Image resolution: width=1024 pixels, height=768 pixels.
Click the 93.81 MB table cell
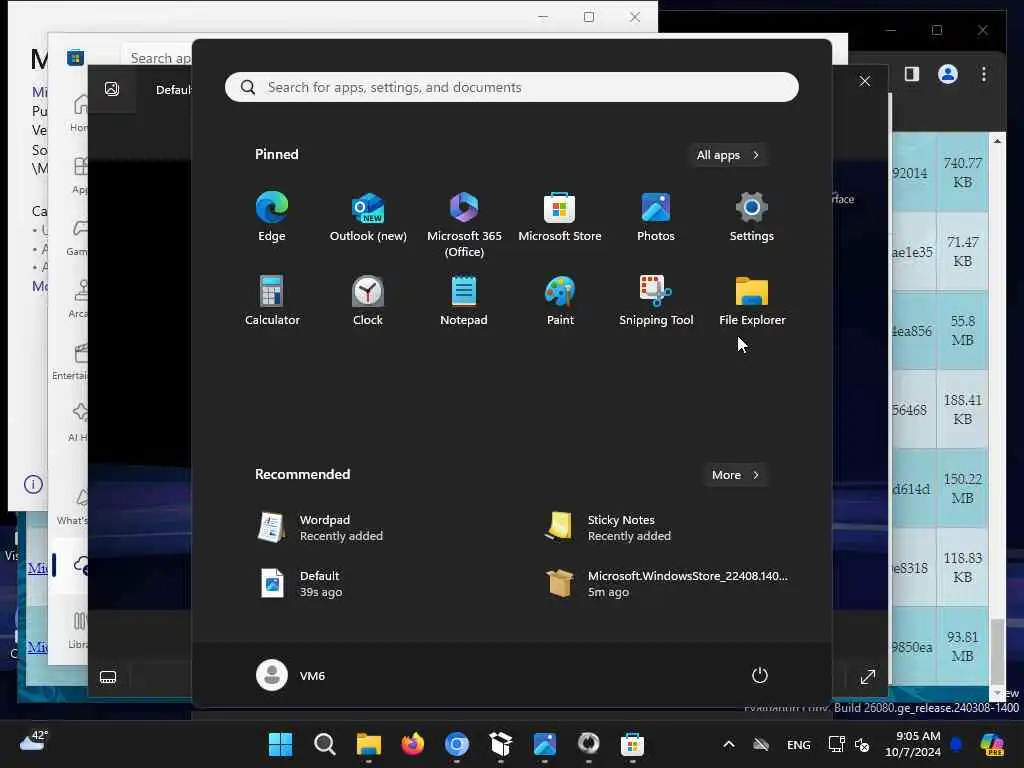963,647
